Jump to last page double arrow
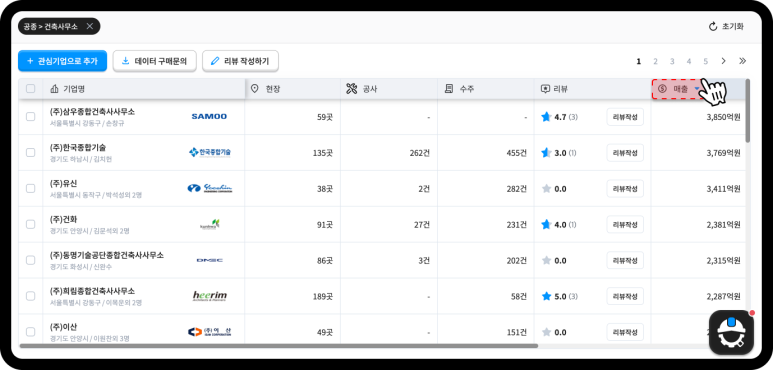This screenshot has height=370, width=773. click(742, 61)
